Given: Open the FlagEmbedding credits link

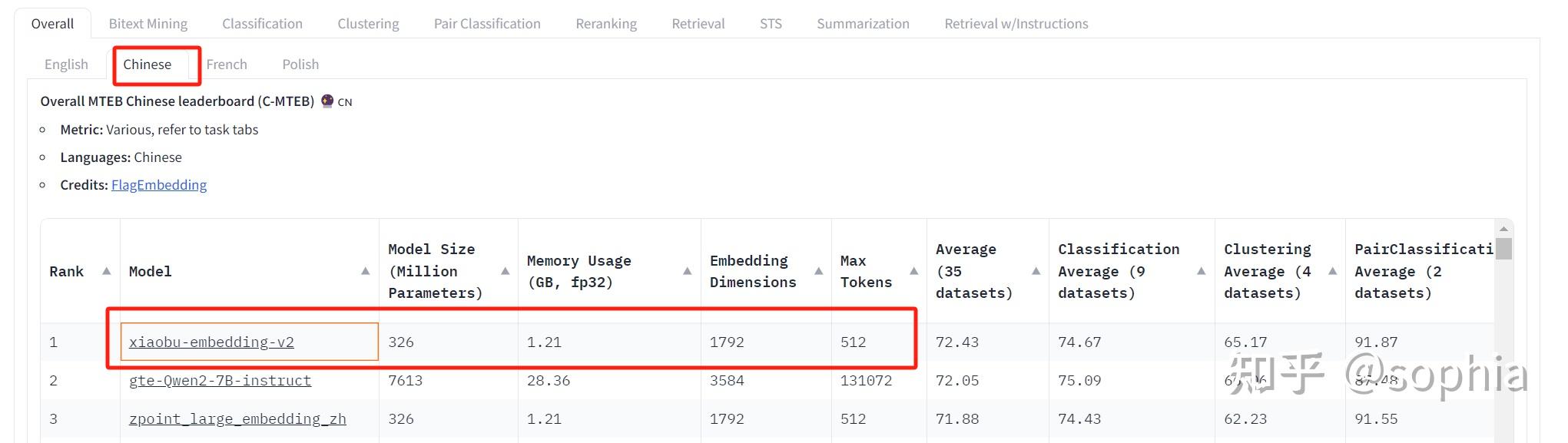Looking at the screenshot, I should pos(158,184).
